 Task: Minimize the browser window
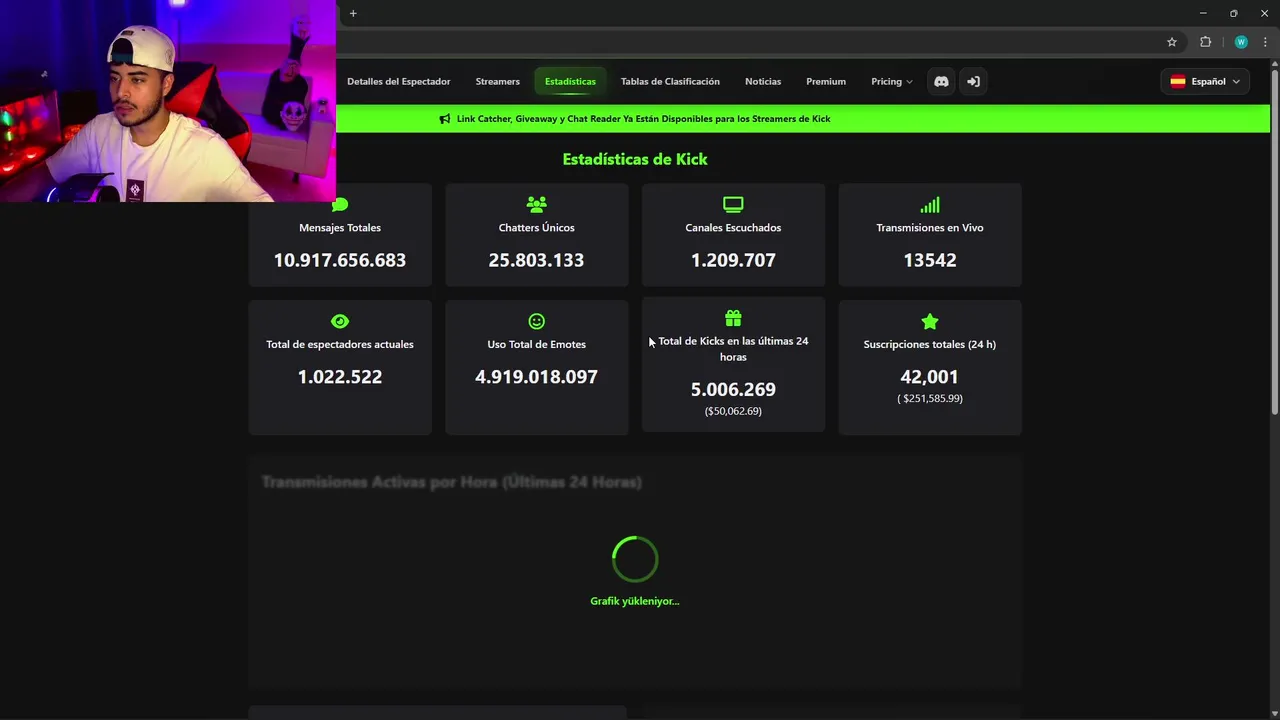pyautogui.click(x=1203, y=13)
